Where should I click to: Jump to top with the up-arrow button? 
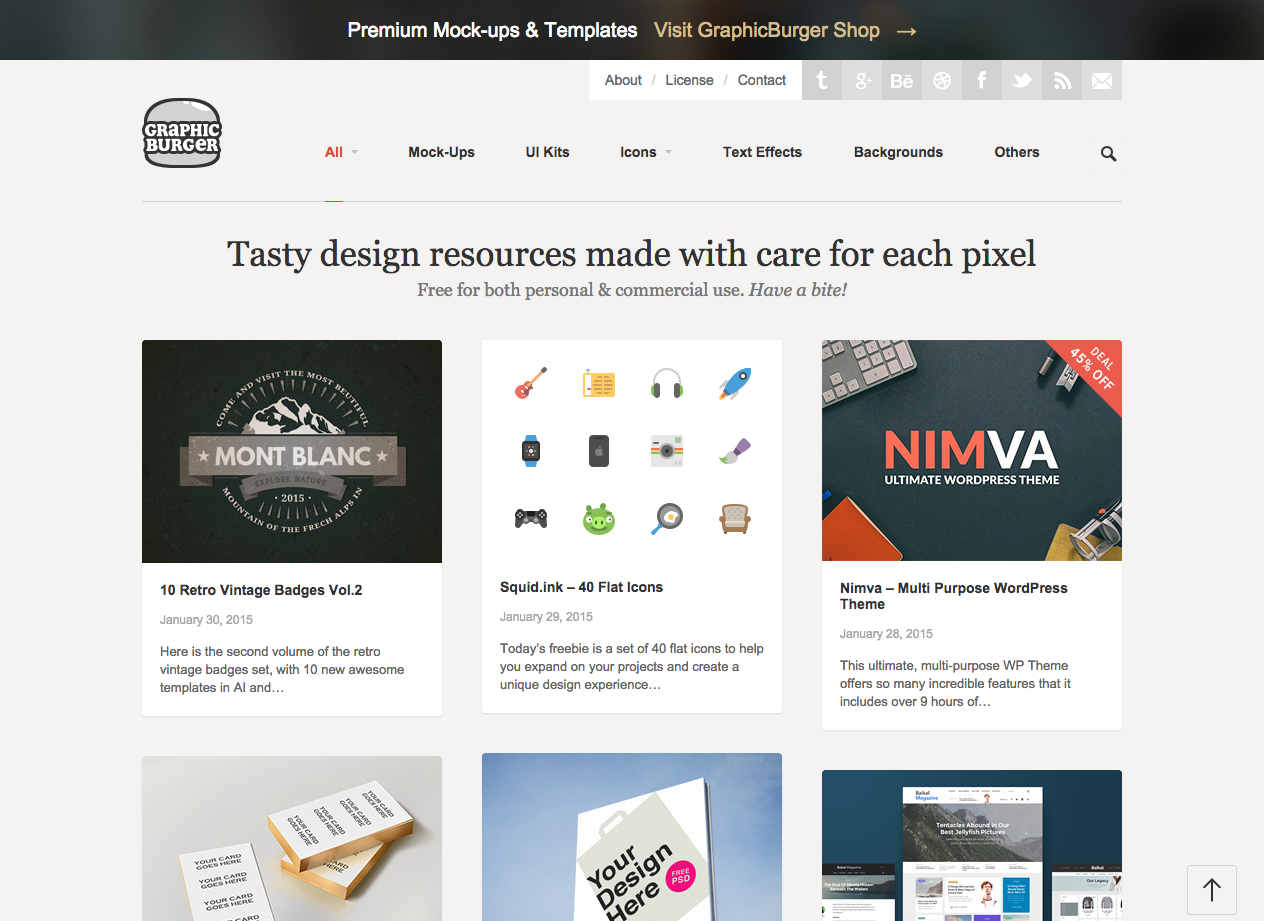(x=1212, y=890)
